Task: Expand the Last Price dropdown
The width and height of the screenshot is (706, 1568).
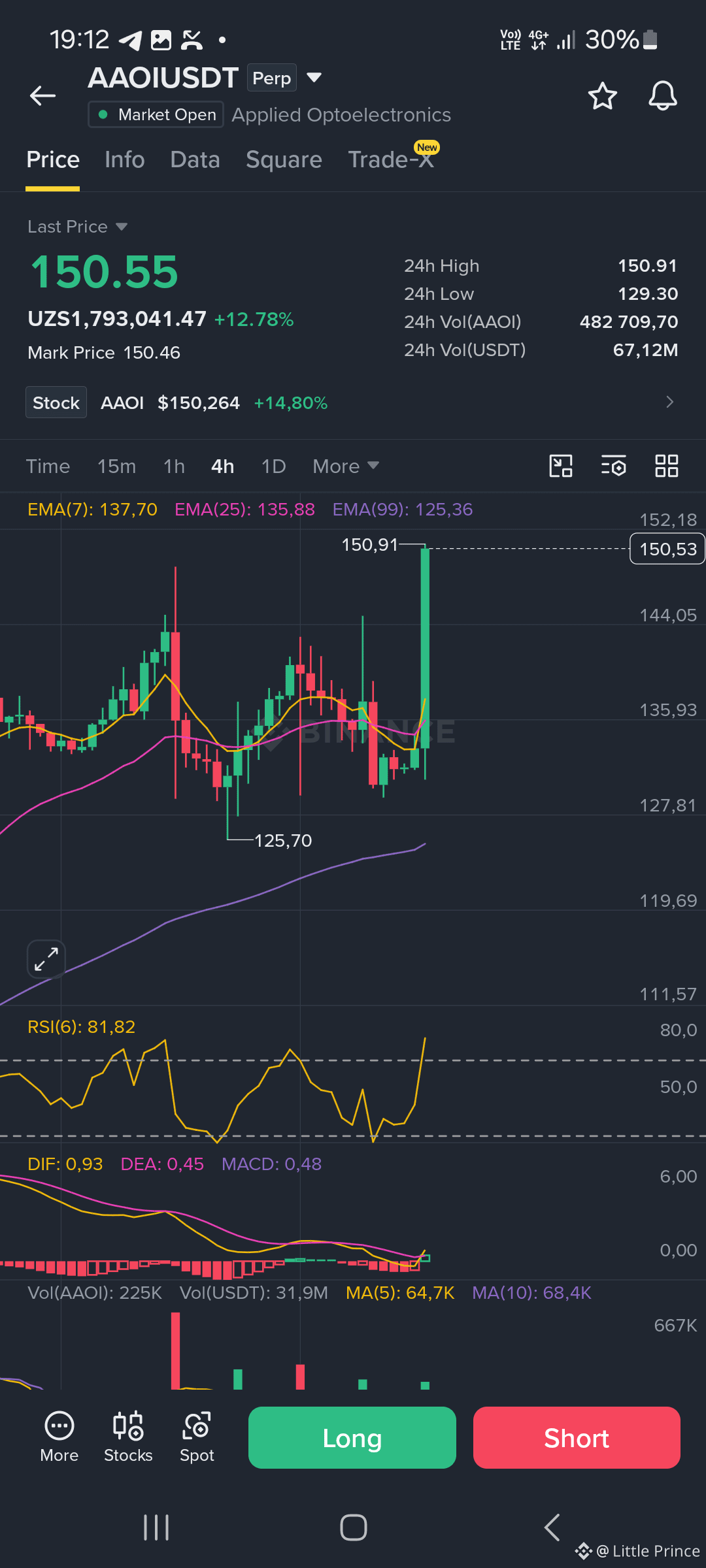Action: coord(122,227)
